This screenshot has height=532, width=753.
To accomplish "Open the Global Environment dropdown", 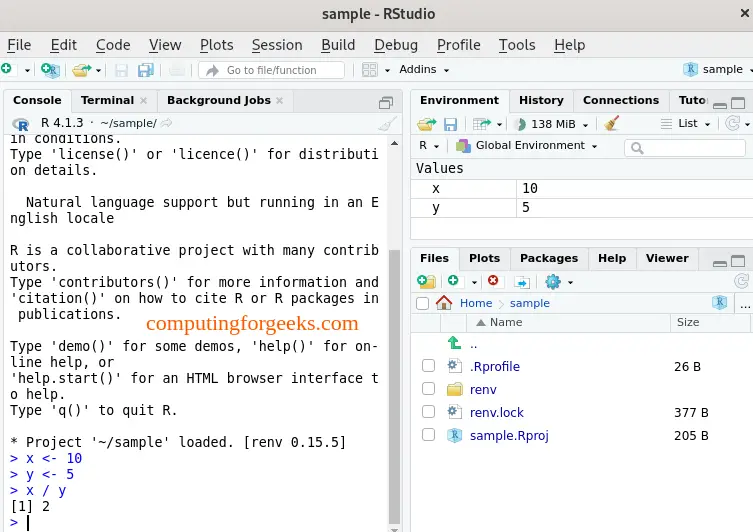I will [526, 145].
